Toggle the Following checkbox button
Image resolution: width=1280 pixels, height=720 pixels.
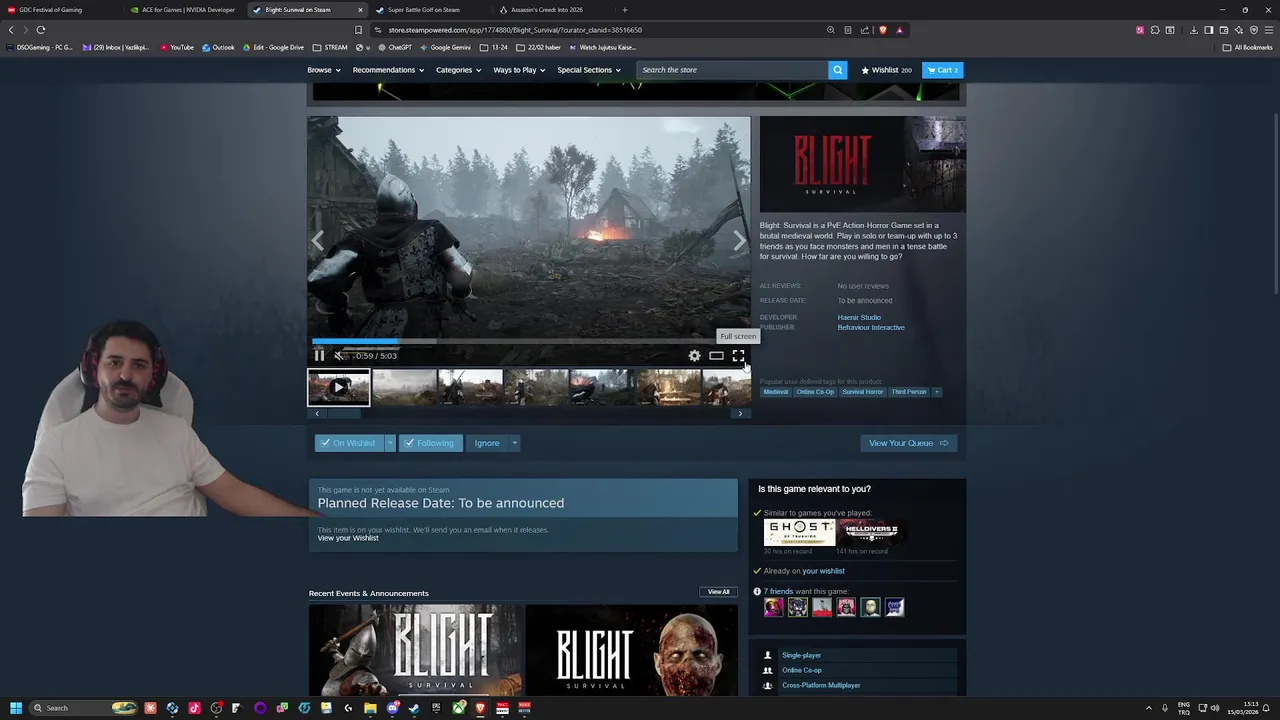pos(430,443)
